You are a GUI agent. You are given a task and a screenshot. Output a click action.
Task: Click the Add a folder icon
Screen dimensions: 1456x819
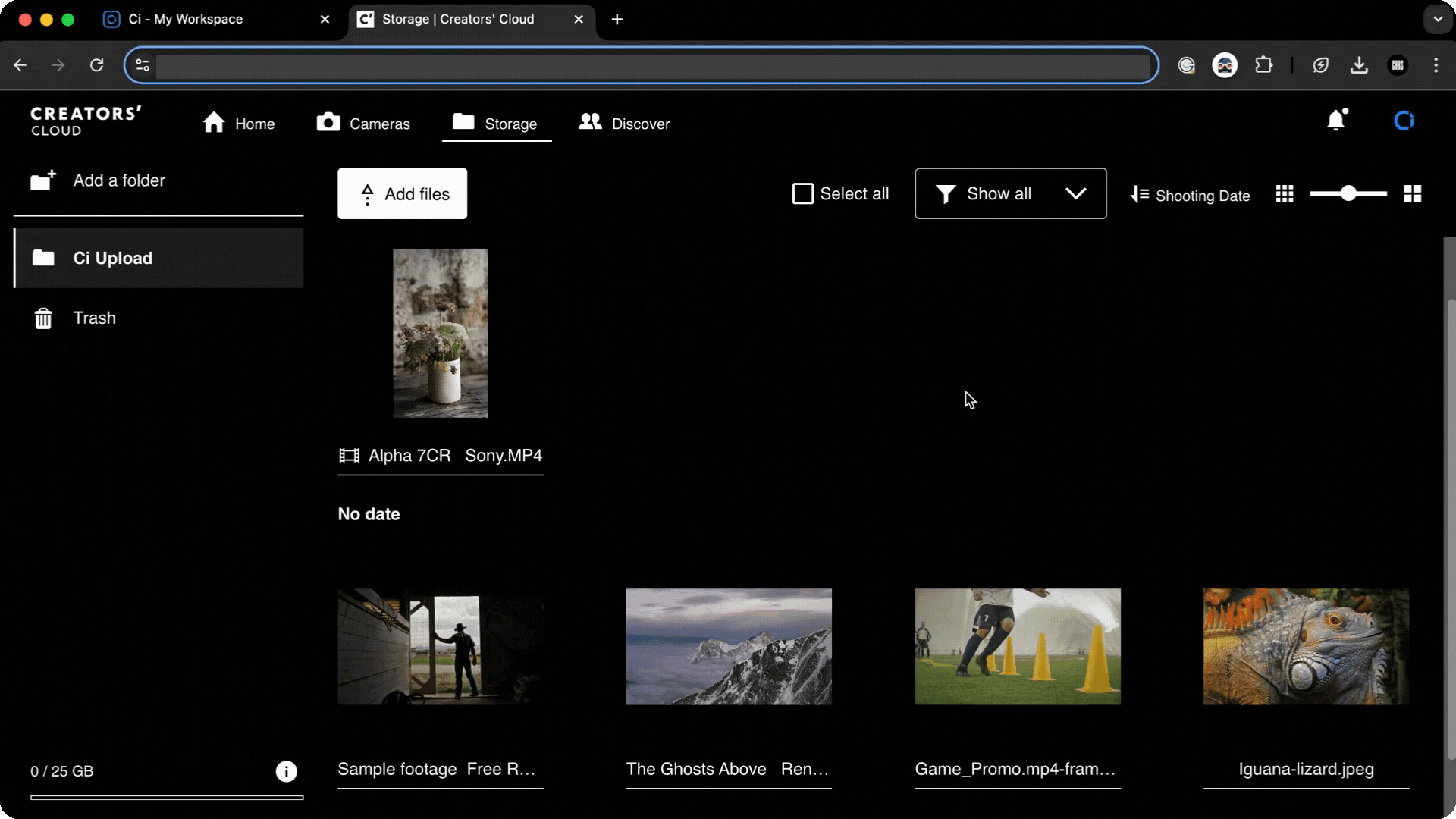pos(43,180)
